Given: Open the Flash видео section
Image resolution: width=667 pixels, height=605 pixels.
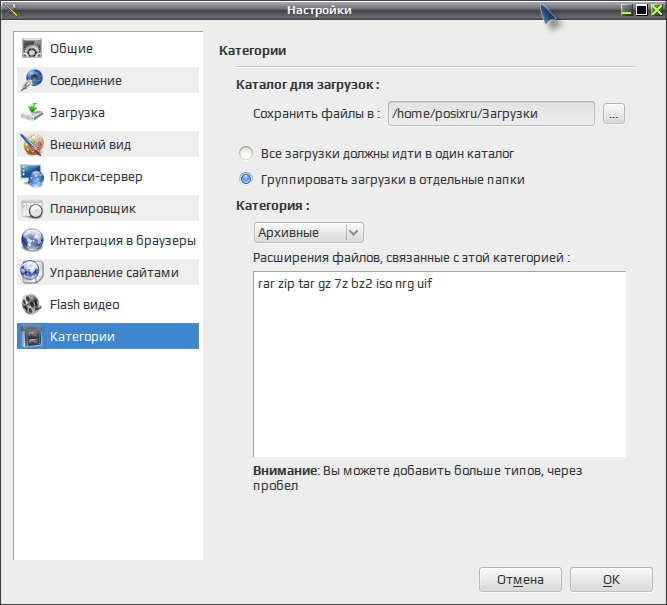Looking at the screenshot, I should pyautogui.click(x=108, y=304).
